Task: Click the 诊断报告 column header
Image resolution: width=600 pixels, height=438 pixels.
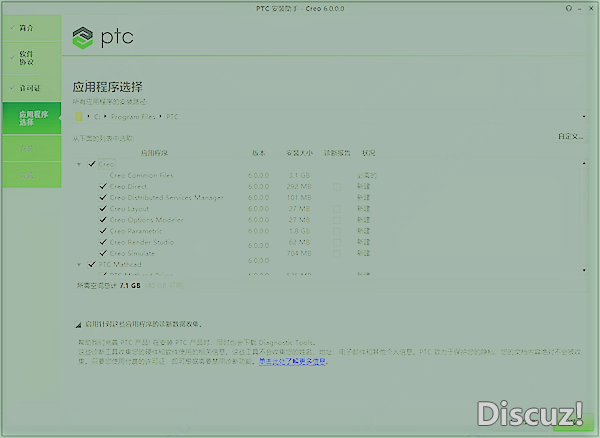Action: pyautogui.click(x=337, y=153)
